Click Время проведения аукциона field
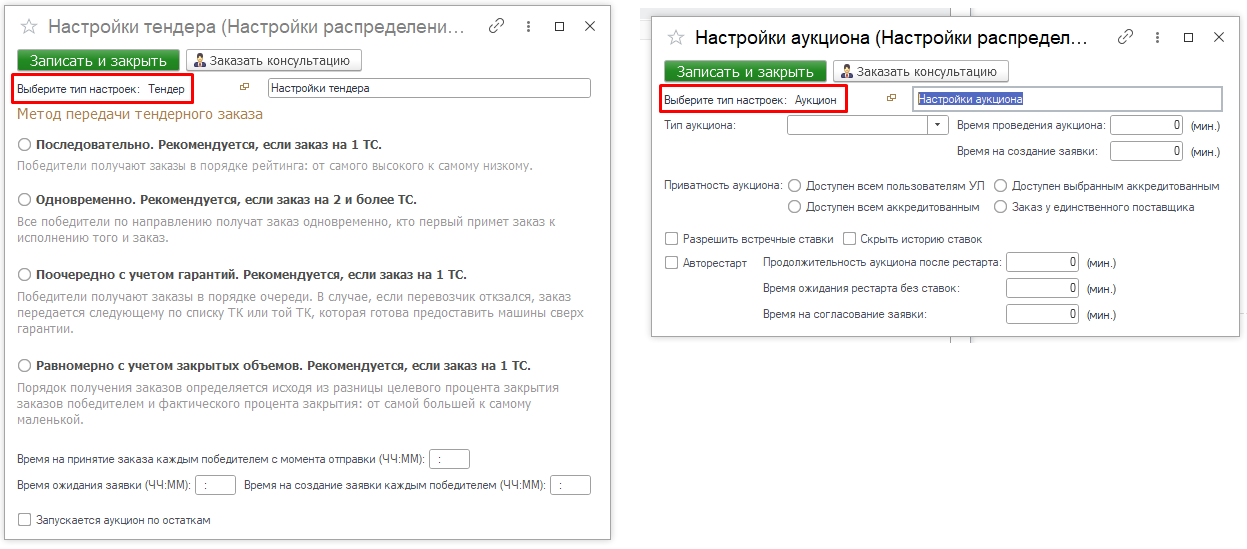This screenshot has height=549, width=1247. click(x=1147, y=126)
